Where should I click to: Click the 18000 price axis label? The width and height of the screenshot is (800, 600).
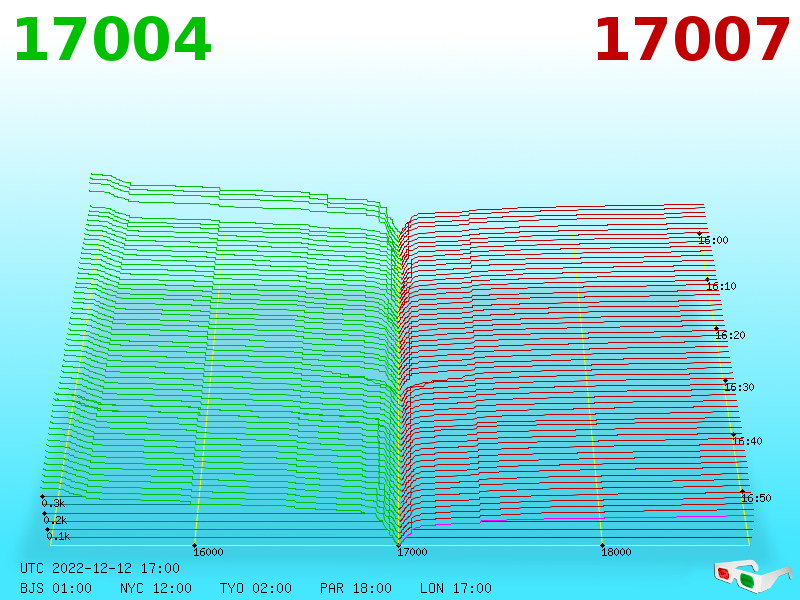pos(616,552)
